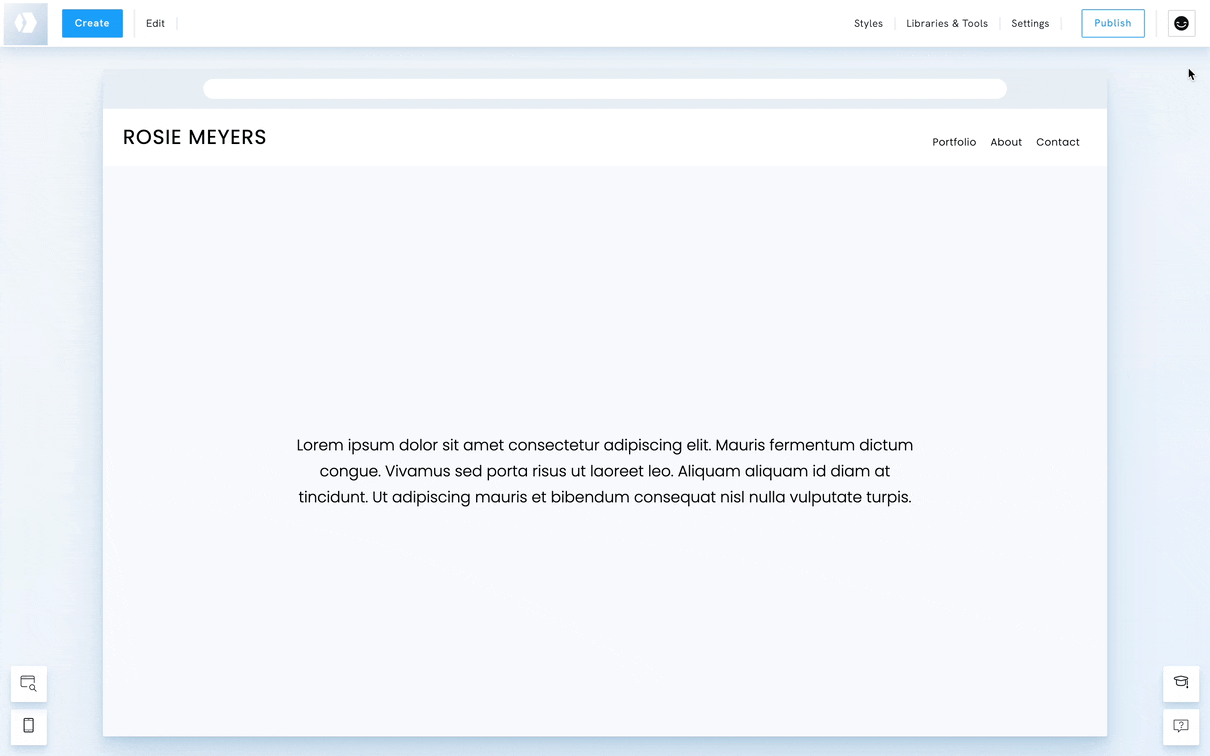Click "Mauris fermentum dictum" in first text line
The image size is (1210, 756).
coord(814,445)
